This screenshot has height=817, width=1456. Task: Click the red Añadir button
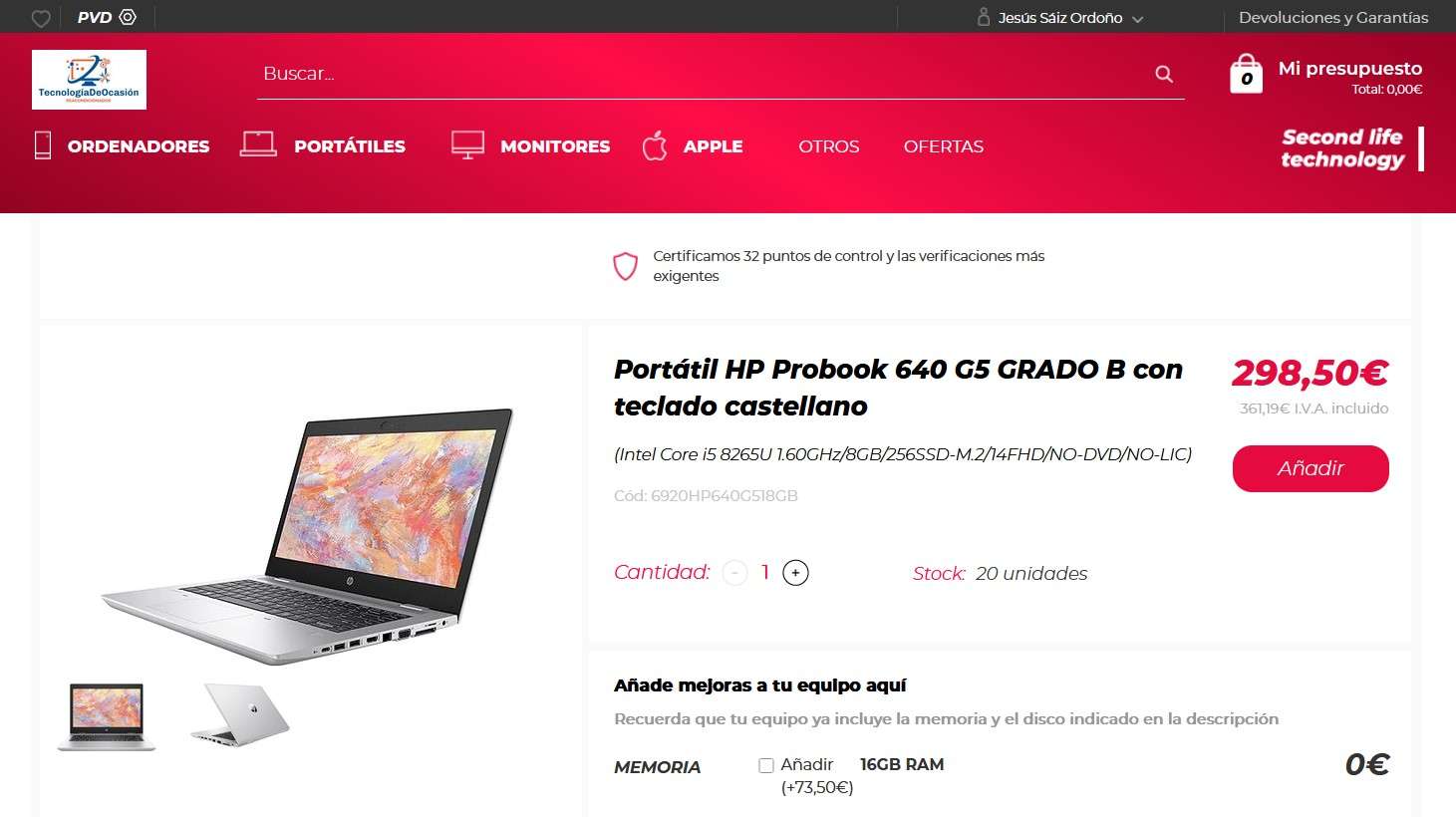[1310, 468]
